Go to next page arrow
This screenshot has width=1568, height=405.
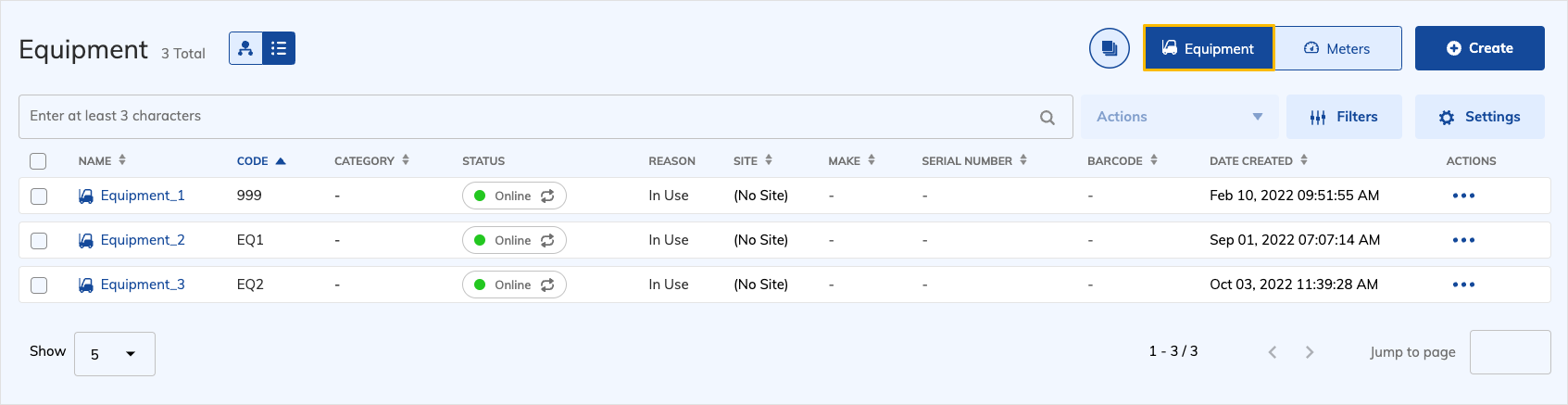click(x=1310, y=352)
